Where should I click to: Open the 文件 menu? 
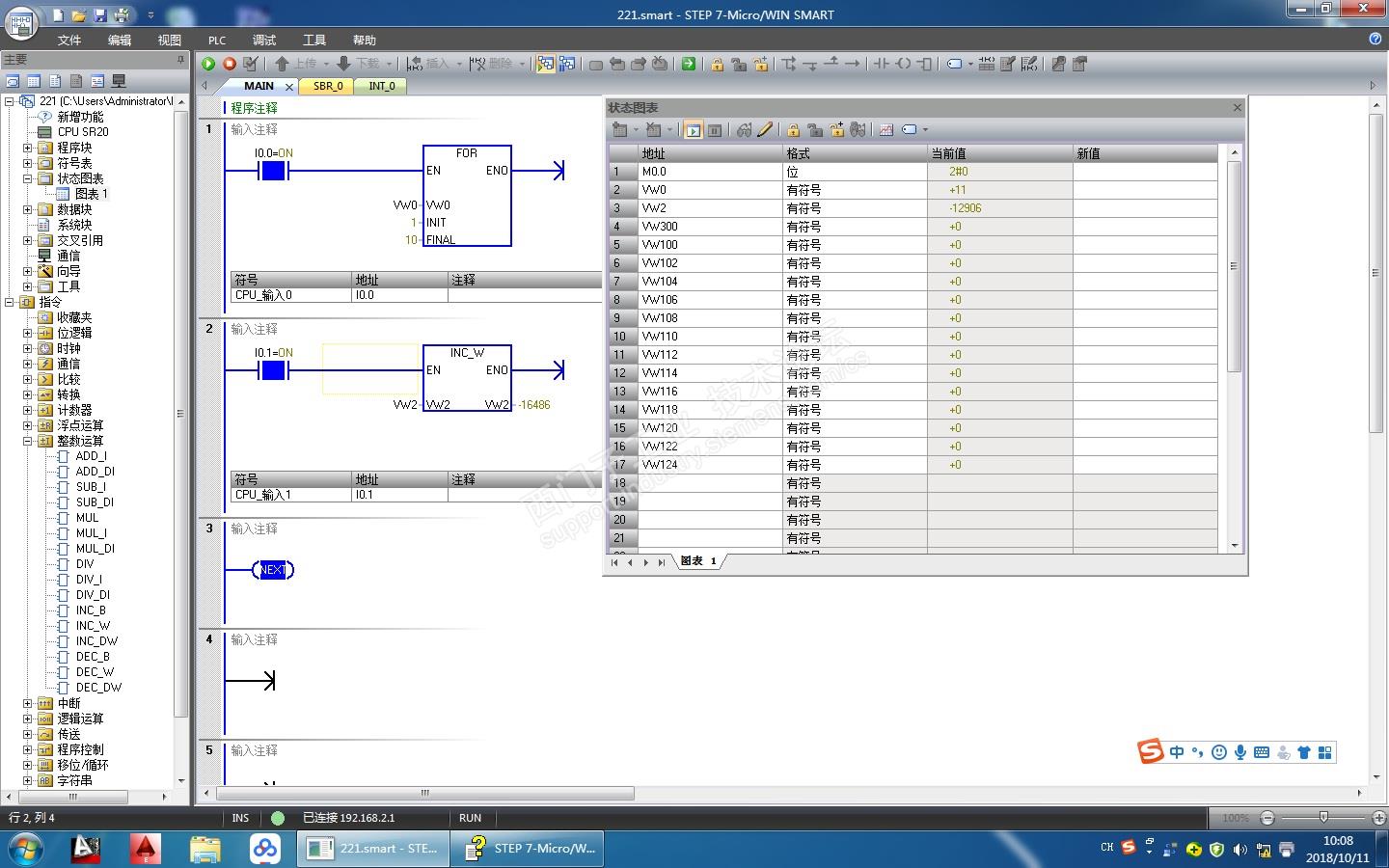69,41
